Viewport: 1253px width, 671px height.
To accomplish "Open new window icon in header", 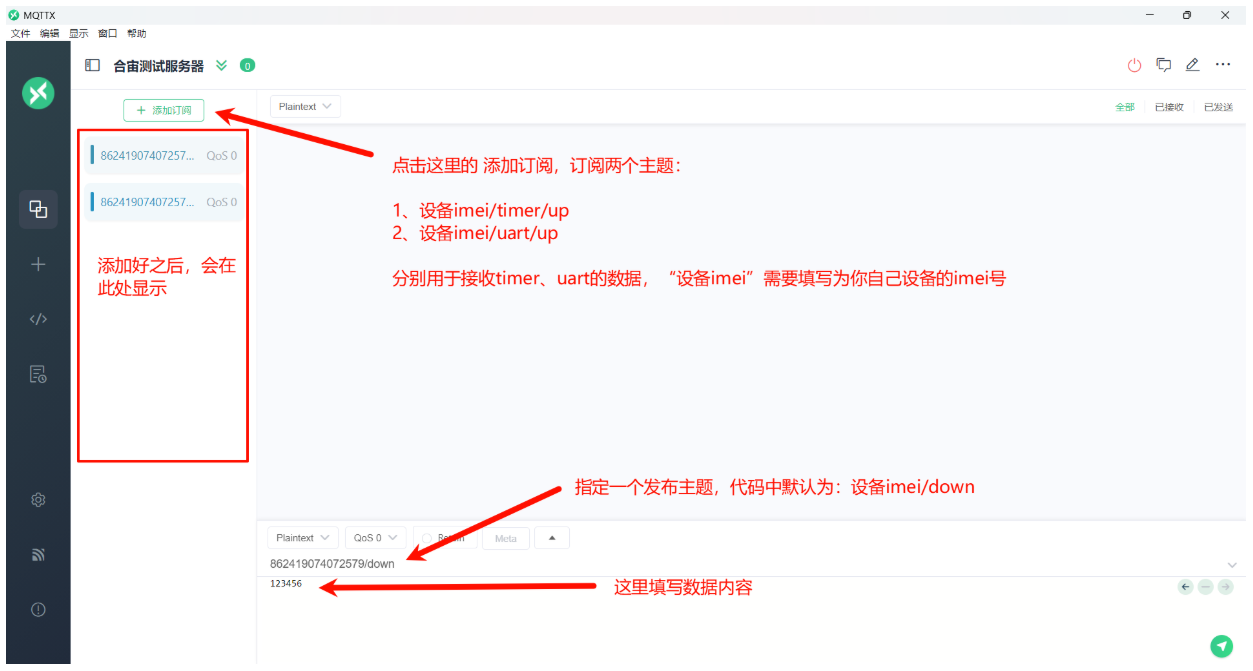I will [1164, 65].
